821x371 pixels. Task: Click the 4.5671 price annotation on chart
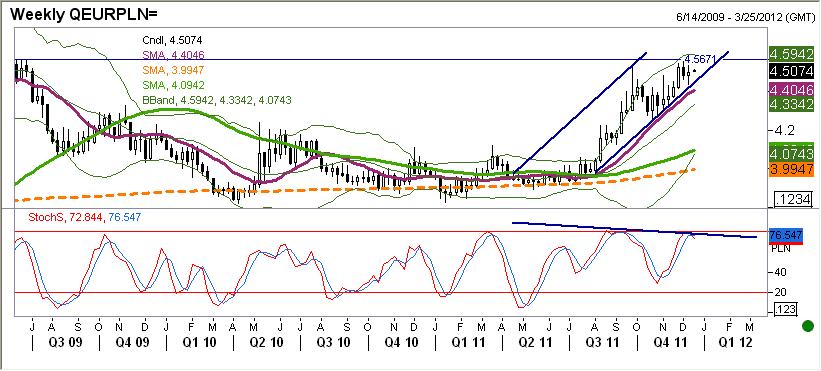pos(700,59)
